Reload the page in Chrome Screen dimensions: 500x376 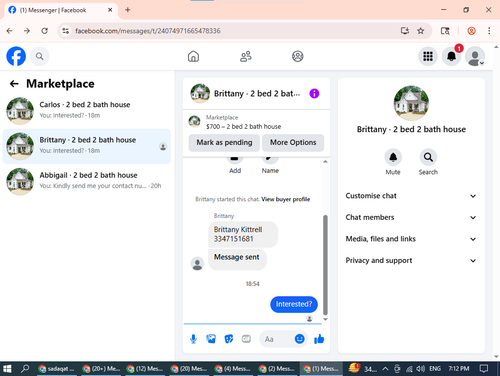point(44,31)
